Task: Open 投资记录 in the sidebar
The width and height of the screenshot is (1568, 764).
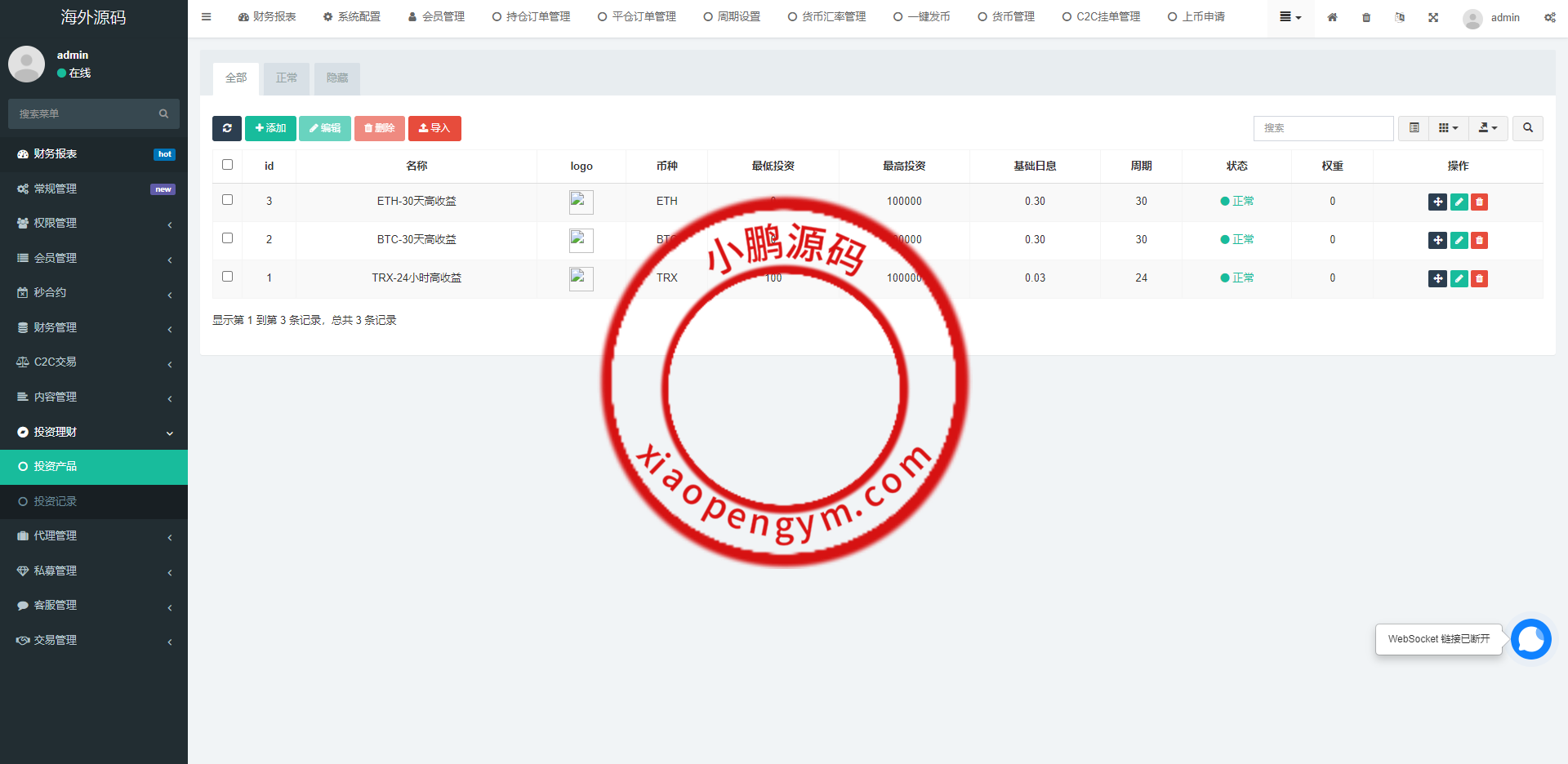Action: tap(56, 501)
